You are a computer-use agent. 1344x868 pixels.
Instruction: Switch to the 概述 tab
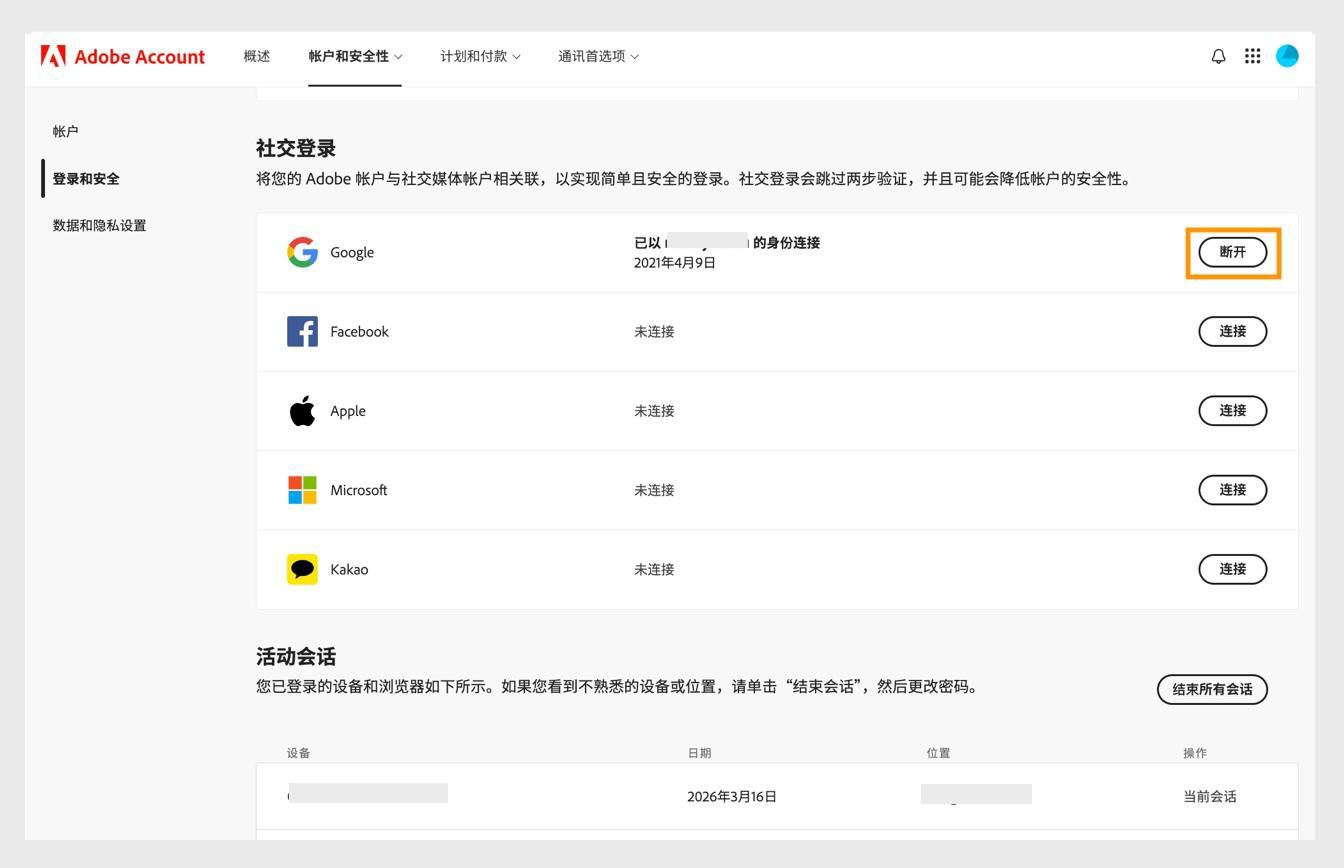tap(256, 56)
